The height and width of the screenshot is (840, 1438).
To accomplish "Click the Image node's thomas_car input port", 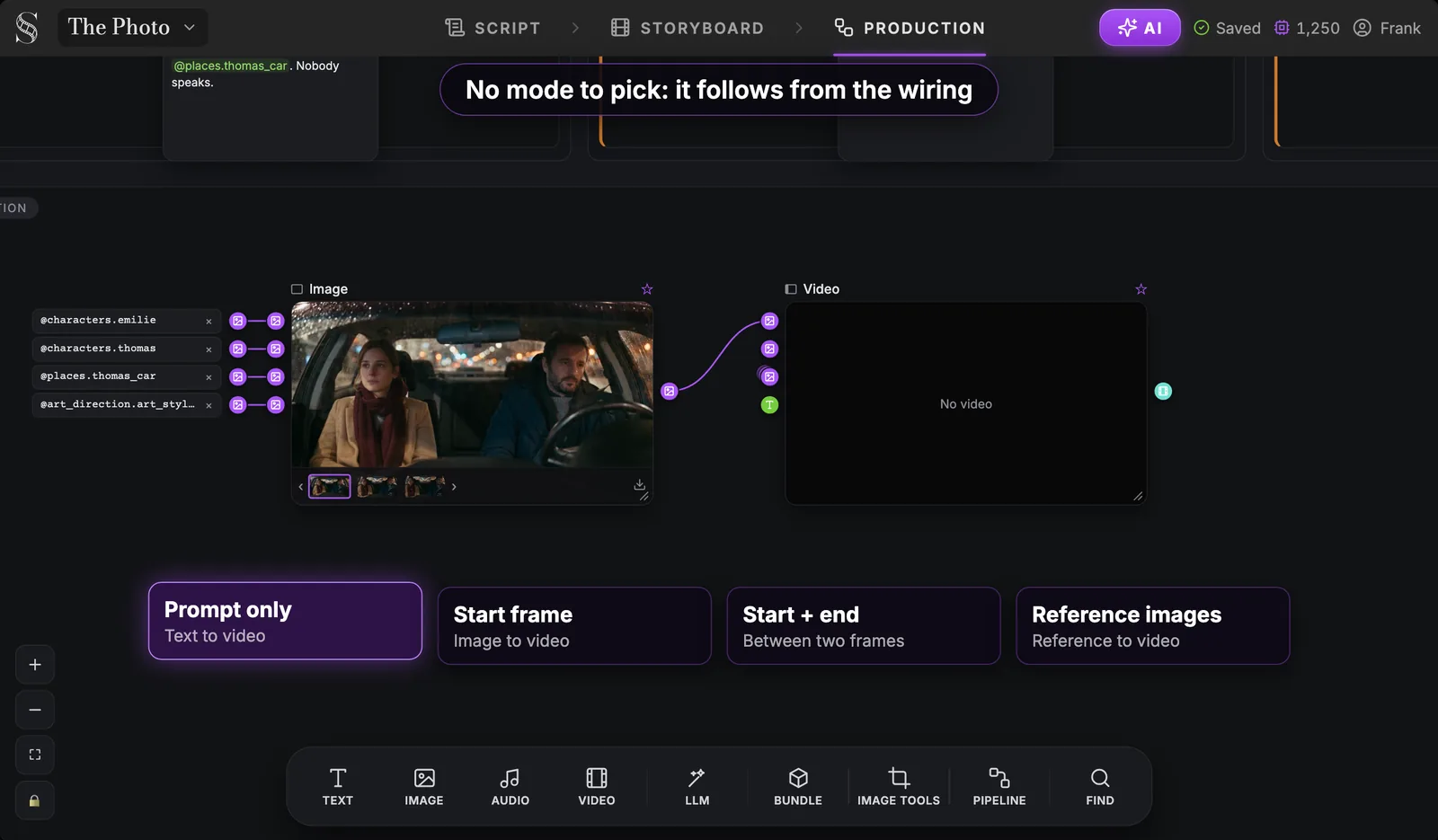I will click(276, 376).
